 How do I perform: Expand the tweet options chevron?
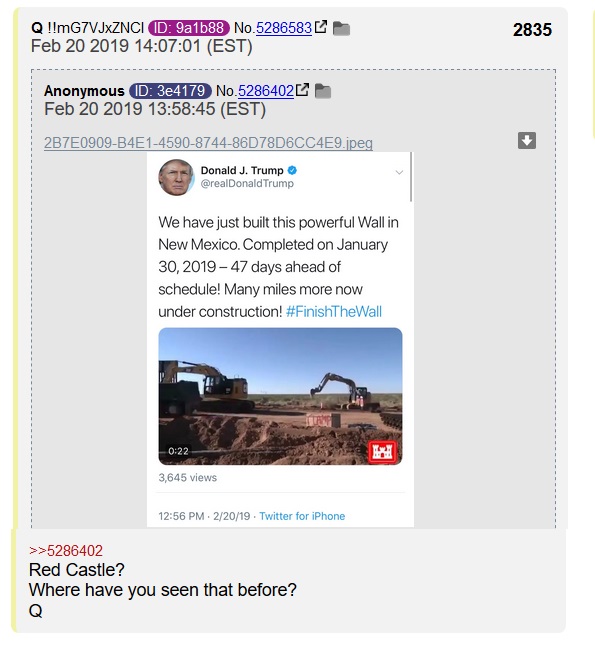(399, 172)
